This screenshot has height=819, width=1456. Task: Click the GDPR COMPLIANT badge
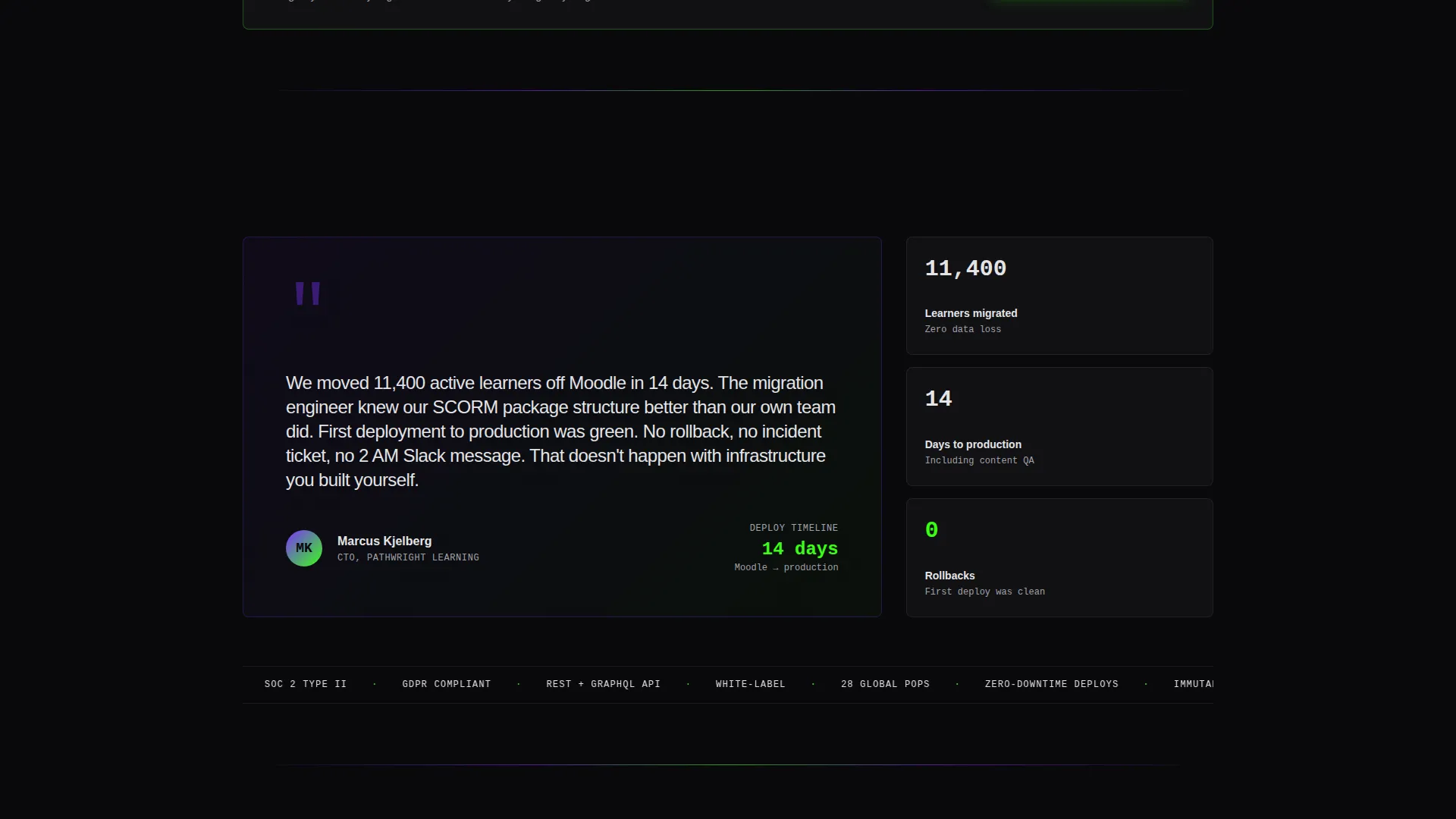(447, 684)
